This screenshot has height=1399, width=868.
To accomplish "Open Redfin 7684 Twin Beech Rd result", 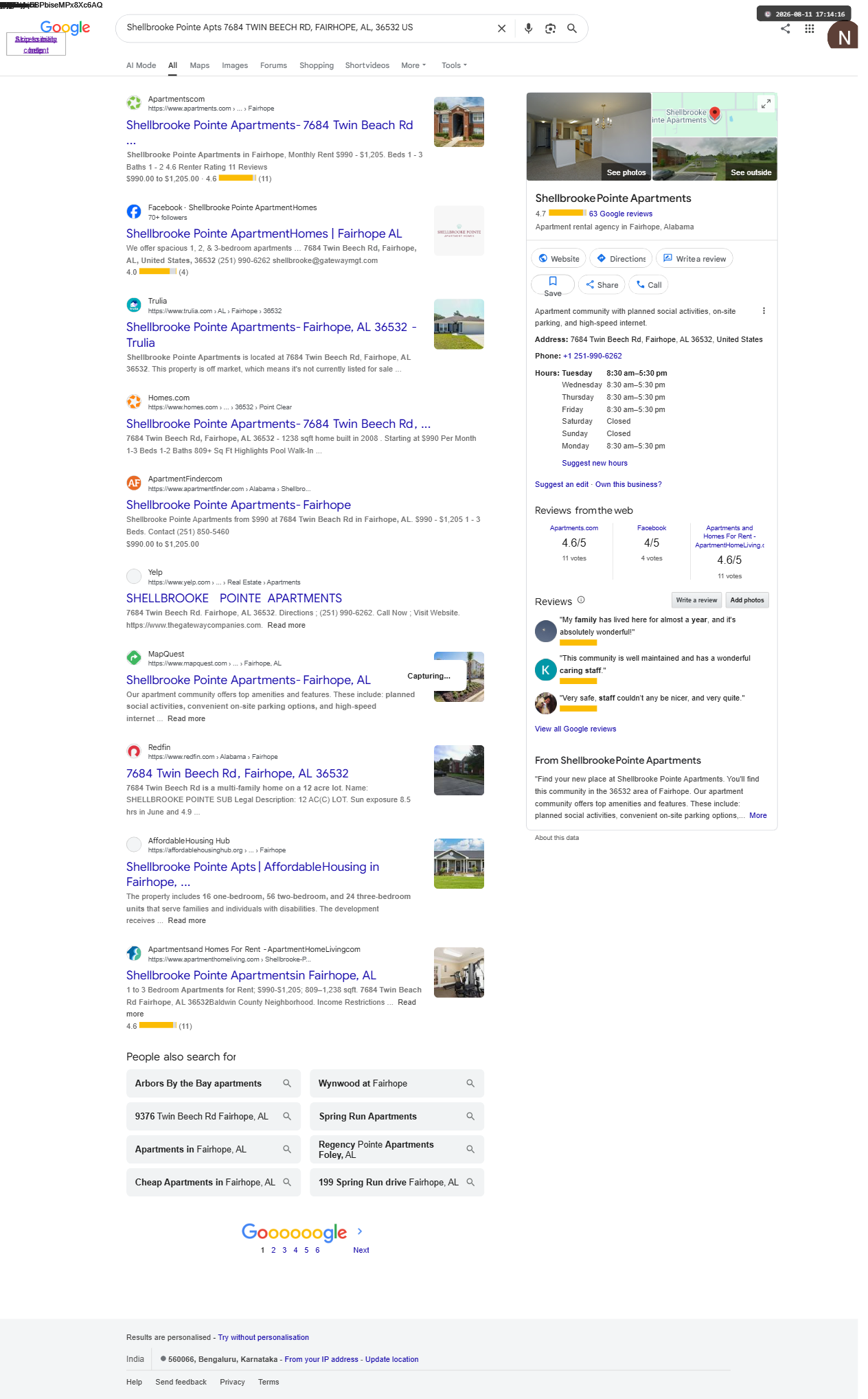I will 238,773.
